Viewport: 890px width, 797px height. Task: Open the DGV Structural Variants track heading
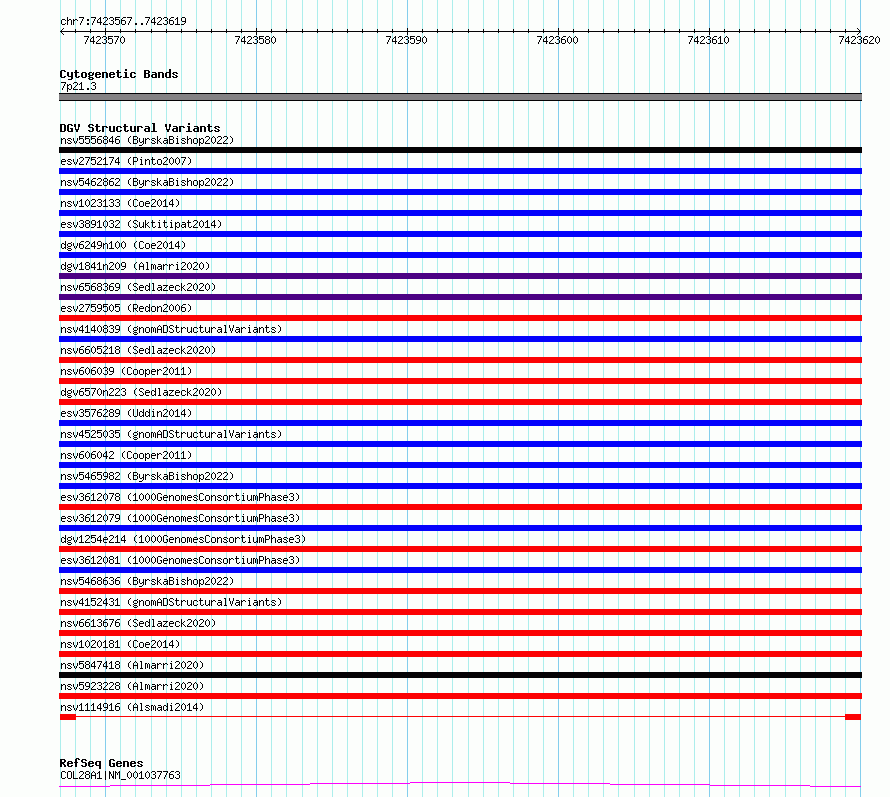(x=140, y=128)
